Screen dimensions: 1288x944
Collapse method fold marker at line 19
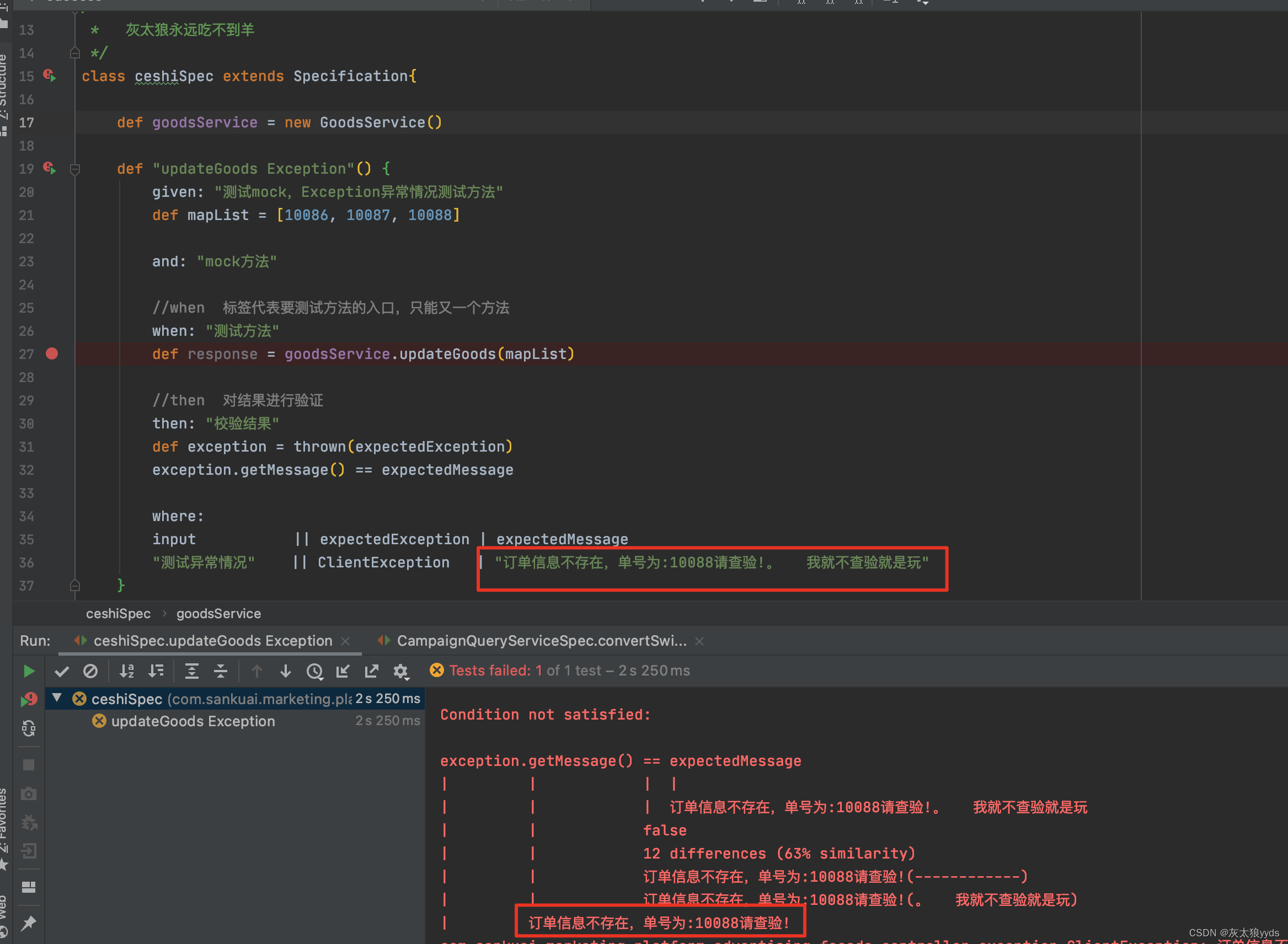pos(75,169)
